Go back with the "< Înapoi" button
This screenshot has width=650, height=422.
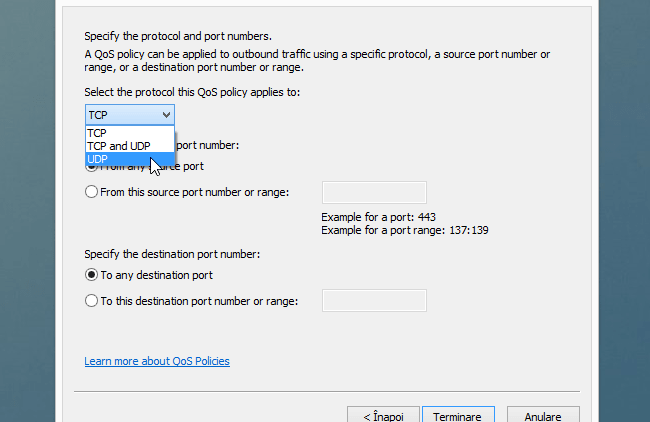(x=379, y=416)
